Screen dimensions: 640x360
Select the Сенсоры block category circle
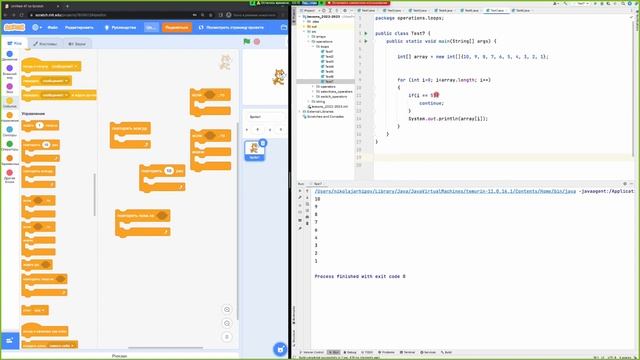[x=9, y=129]
